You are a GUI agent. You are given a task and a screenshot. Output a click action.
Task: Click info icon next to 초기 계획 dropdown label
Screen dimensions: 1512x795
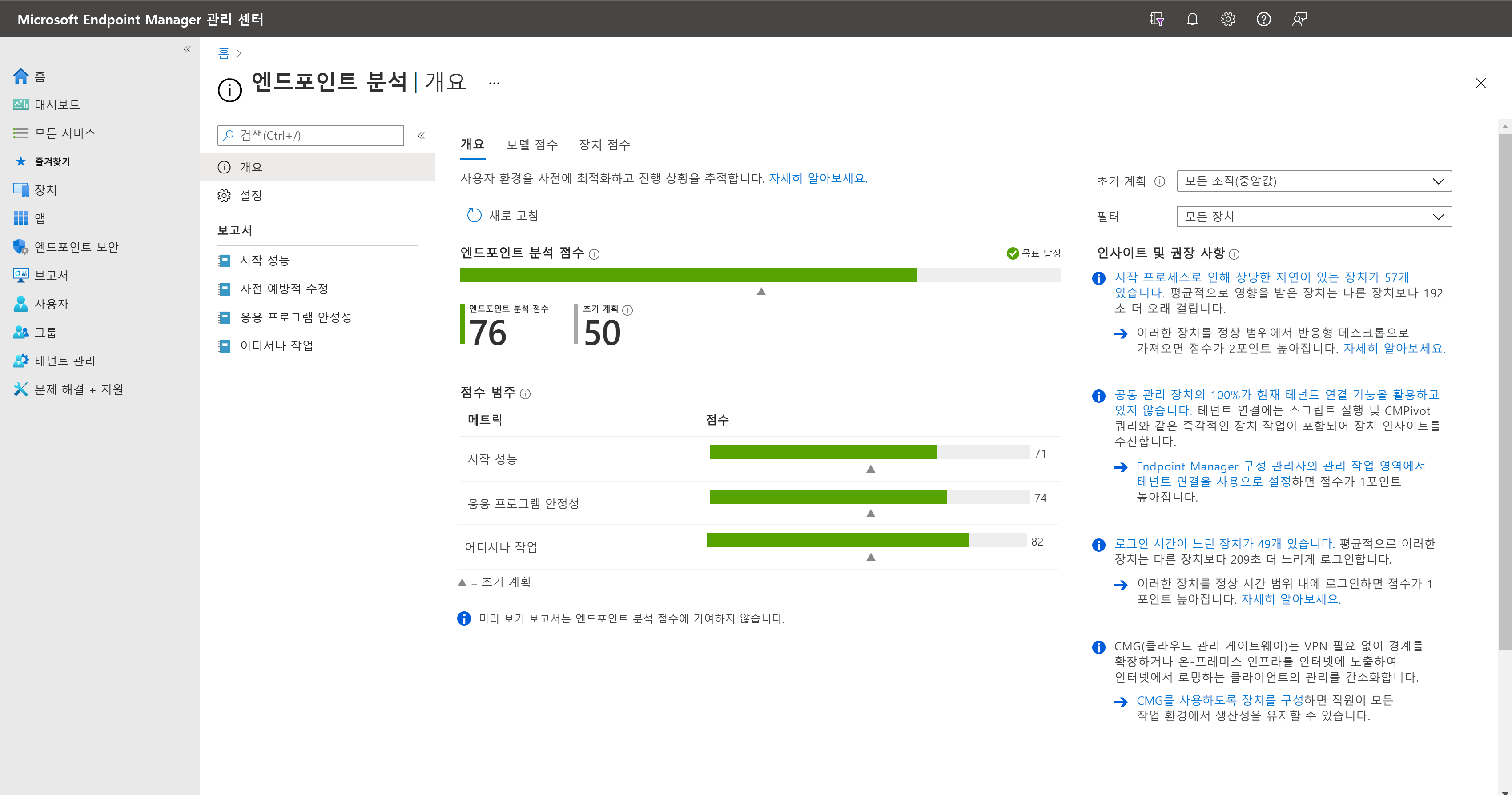click(1160, 181)
